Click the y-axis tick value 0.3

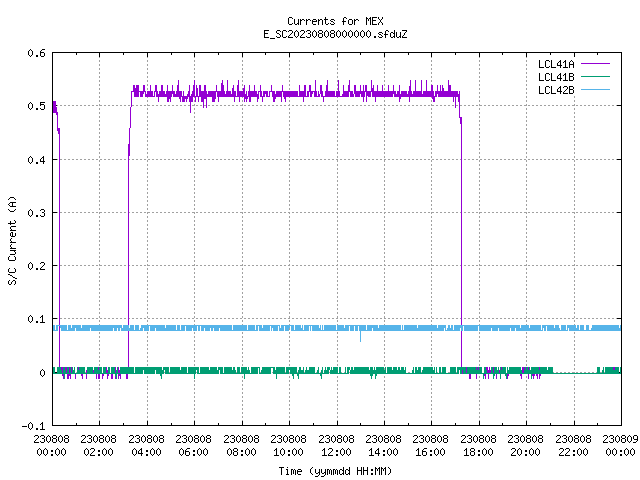(36, 213)
